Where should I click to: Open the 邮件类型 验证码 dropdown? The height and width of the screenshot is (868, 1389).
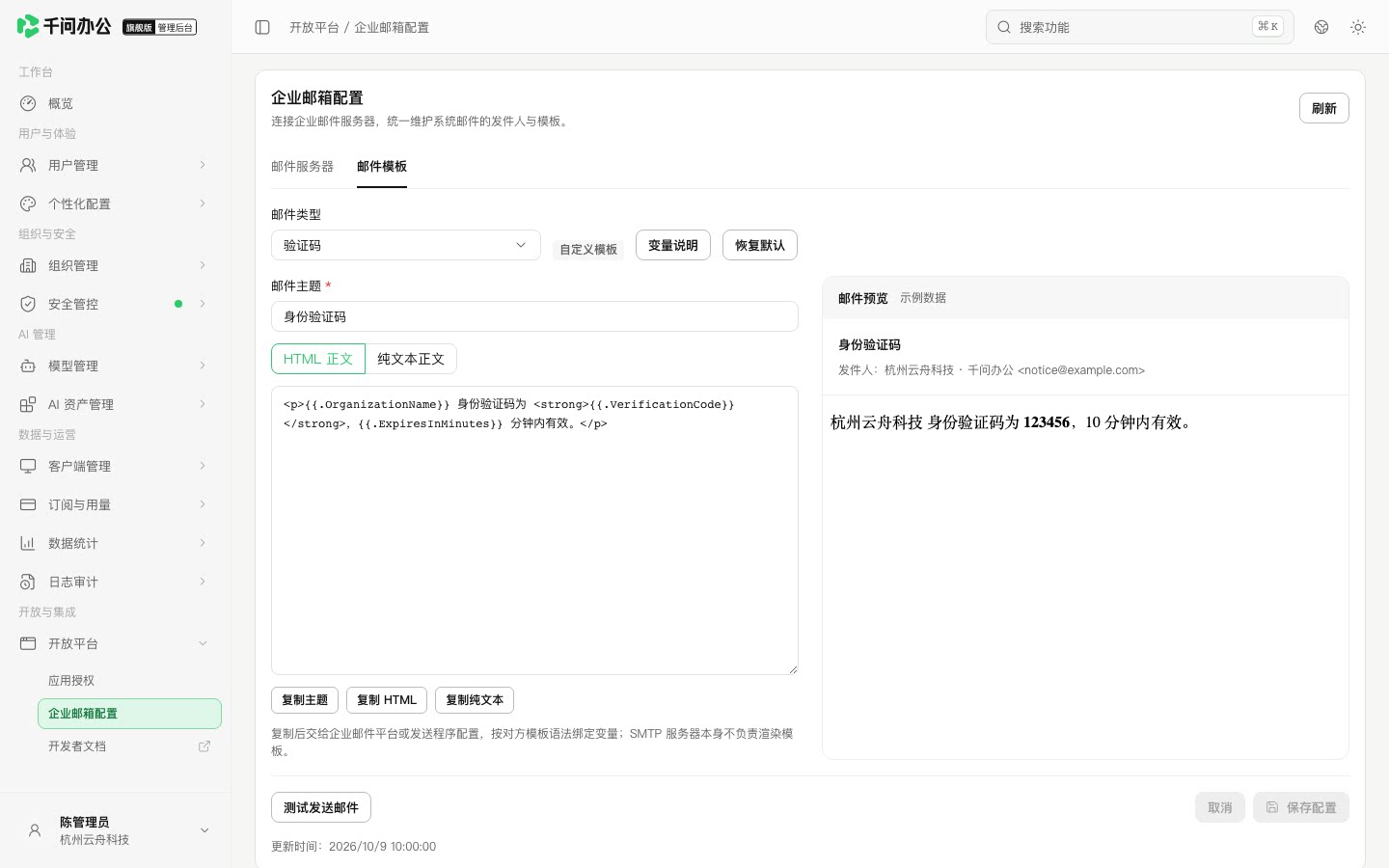pos(406,245)
